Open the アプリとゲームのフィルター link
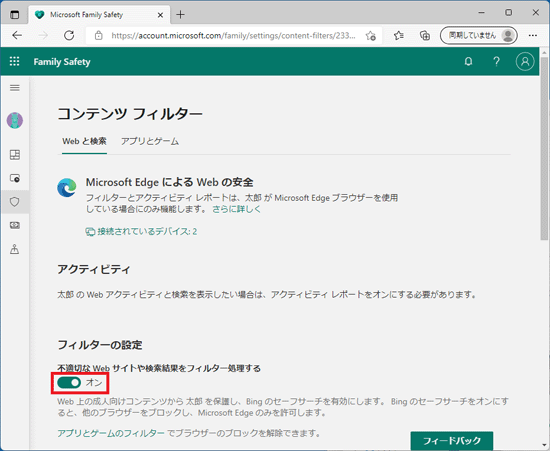Viewport: 550px width, 451px height. tap(111, 433)
